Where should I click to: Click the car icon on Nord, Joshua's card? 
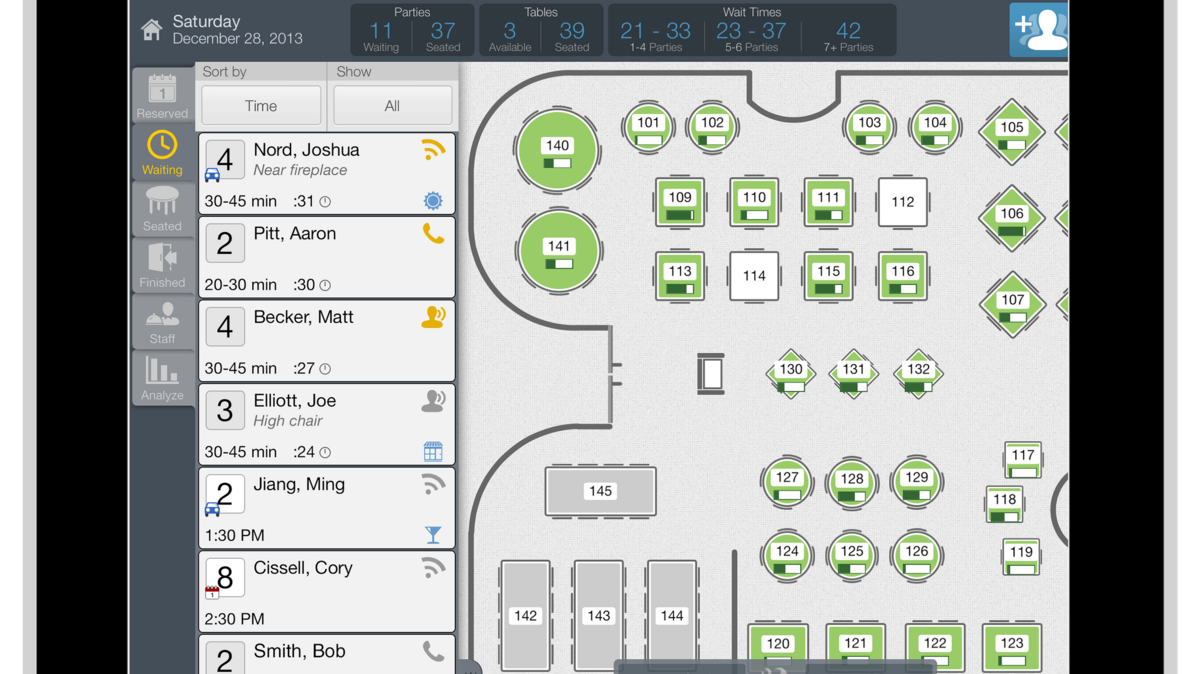click(212, 173)
